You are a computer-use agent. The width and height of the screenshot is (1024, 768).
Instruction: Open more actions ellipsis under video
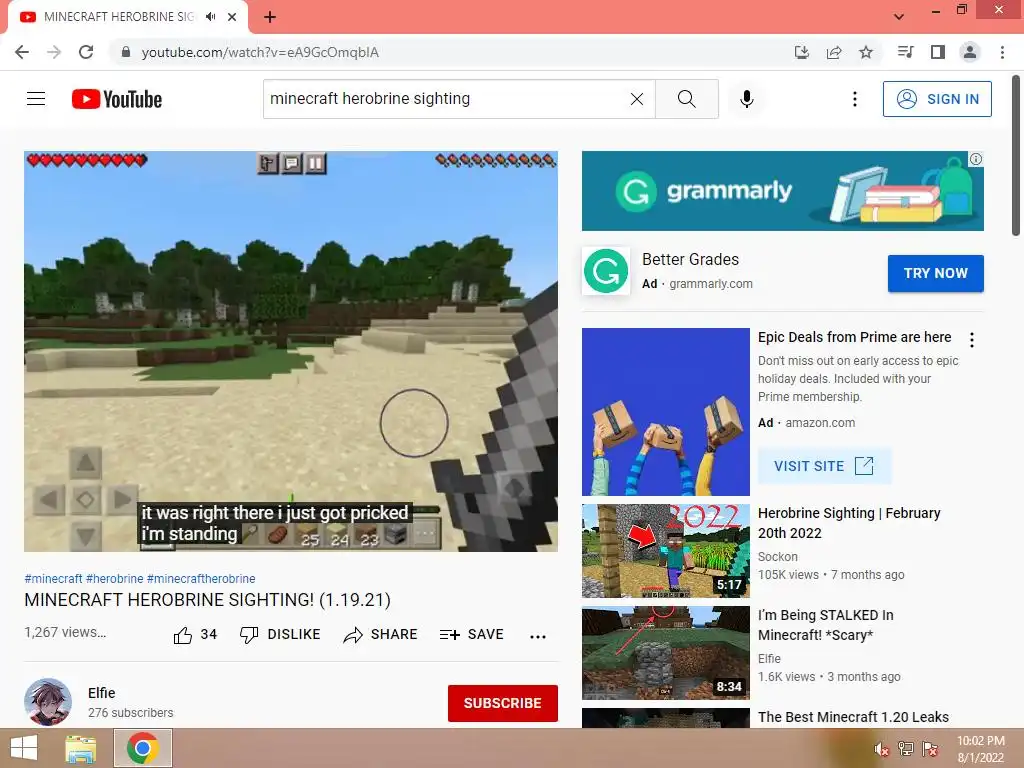(x=537, y=636)
